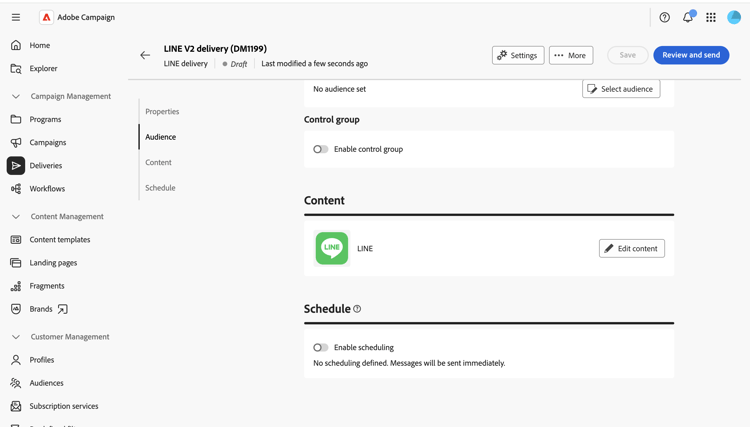Click the Home house icon
750x427 pixels.
pos(16,45)
